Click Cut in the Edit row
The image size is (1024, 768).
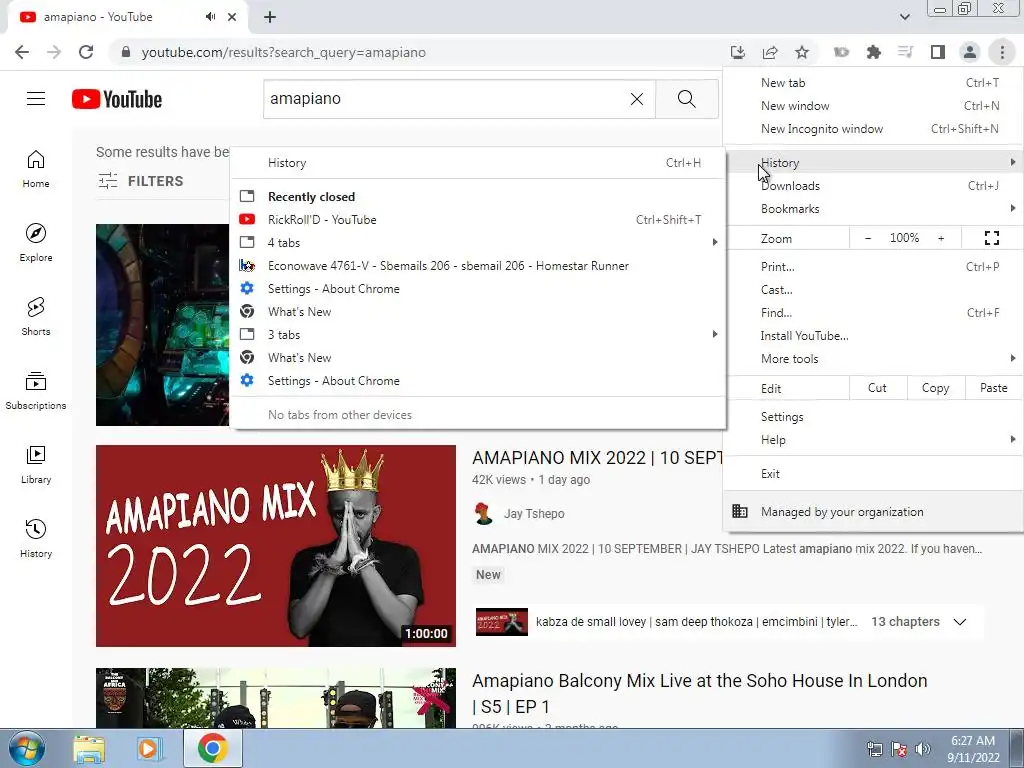point(878,388)
